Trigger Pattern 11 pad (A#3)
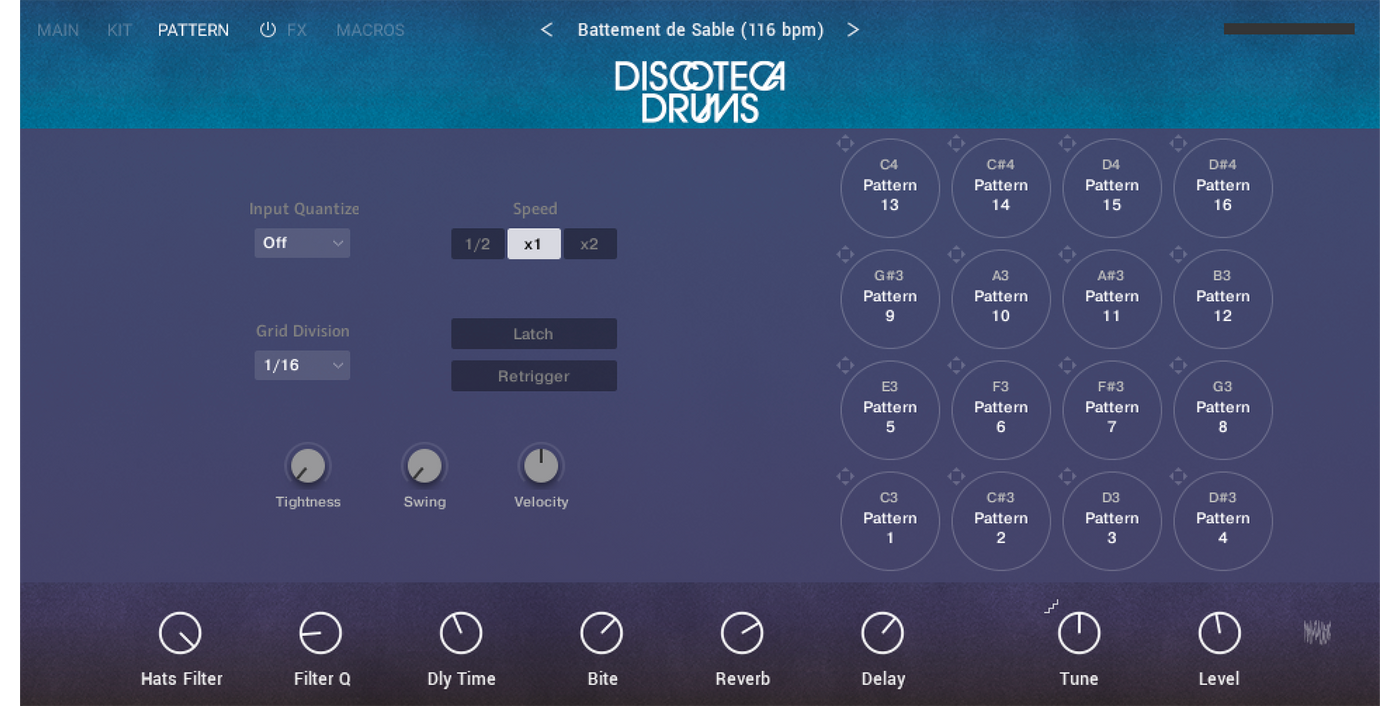Screen dimensions: 1400x706 pyautogui.click(x=1112, y=299)
